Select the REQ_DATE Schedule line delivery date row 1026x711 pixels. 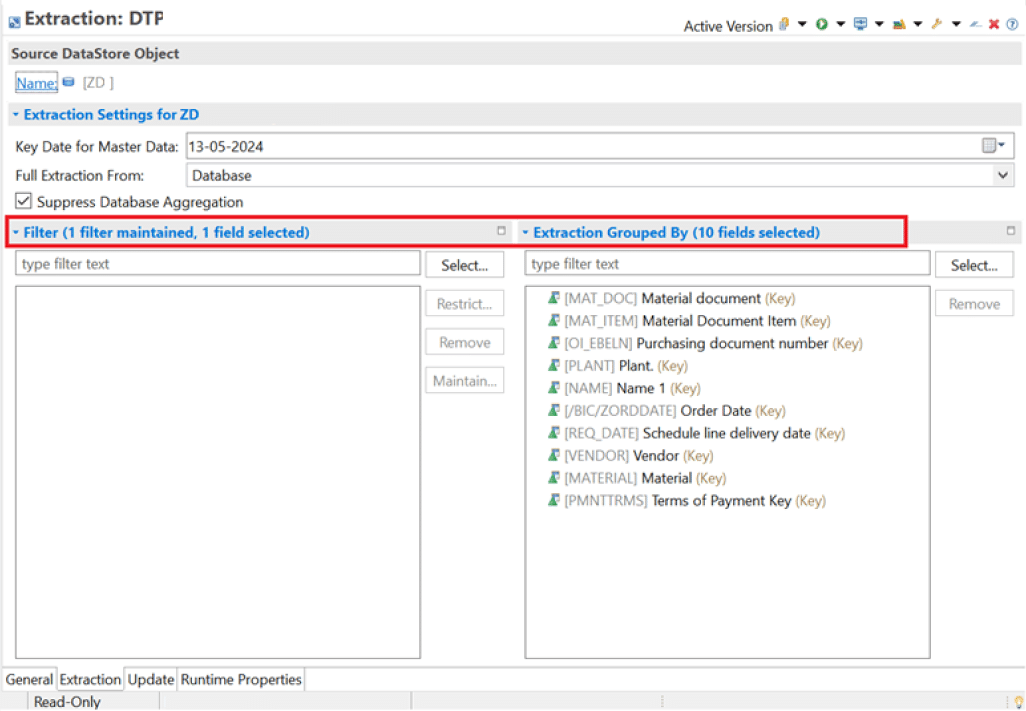click(x=696, y=432)
